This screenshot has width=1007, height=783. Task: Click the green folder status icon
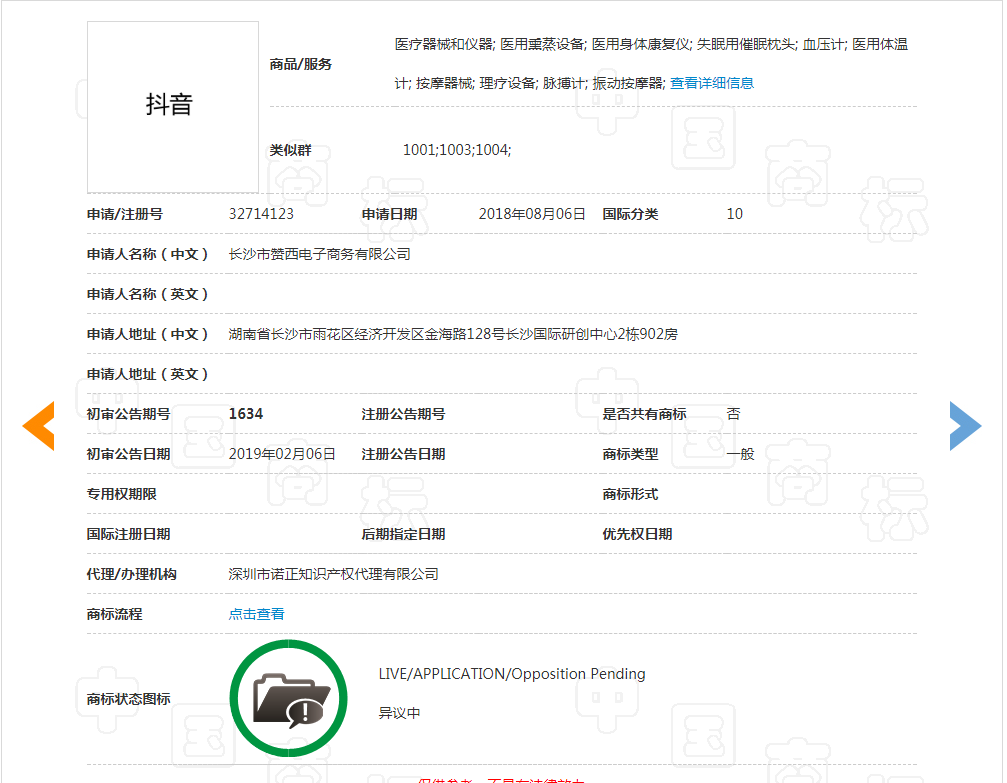288,698
